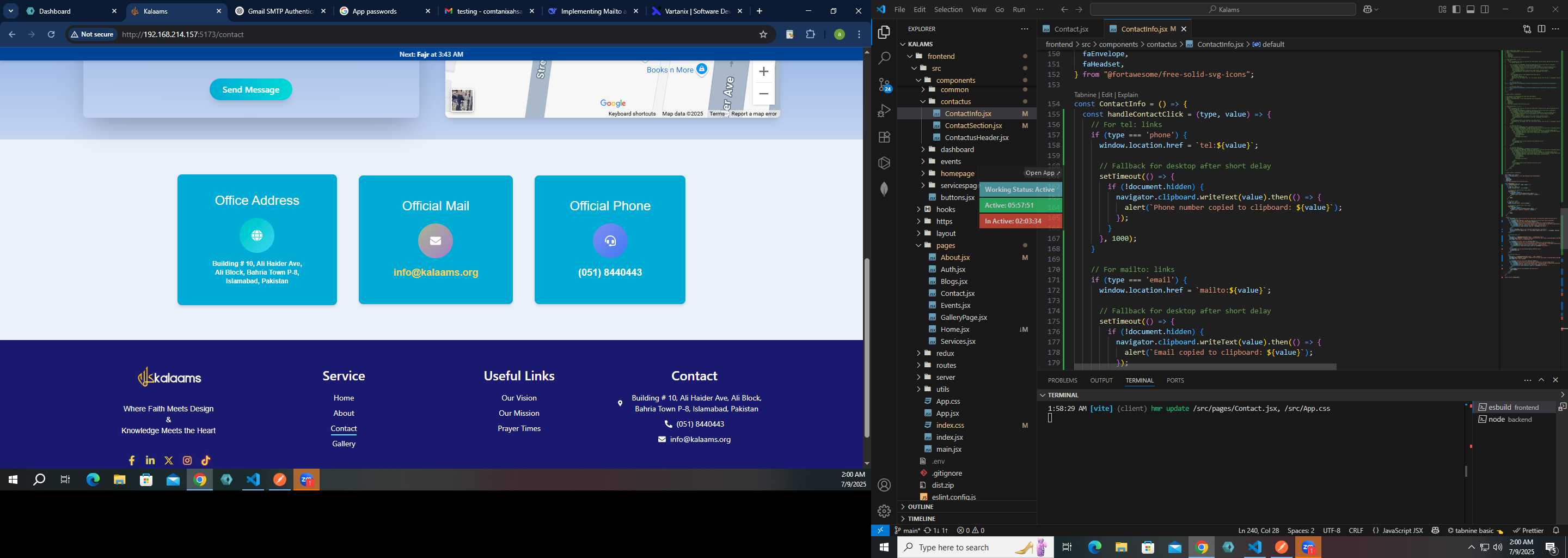The image size is (1568, 558).
Task: Toggle the Primary Side Bar in VS Code
Action: click(1456, 9)
